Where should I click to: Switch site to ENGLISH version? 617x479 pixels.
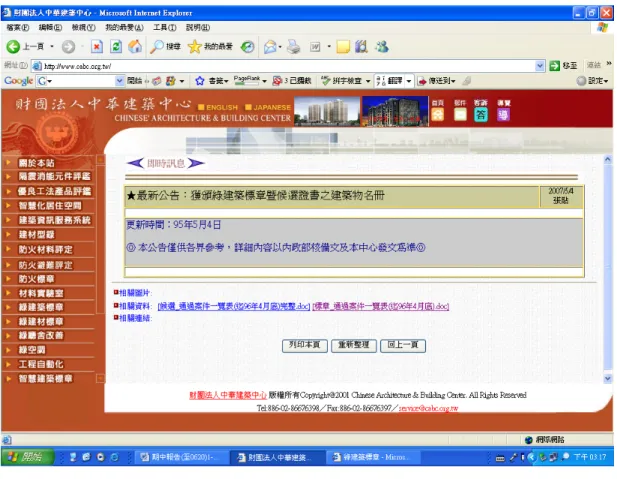pos(218,107)
